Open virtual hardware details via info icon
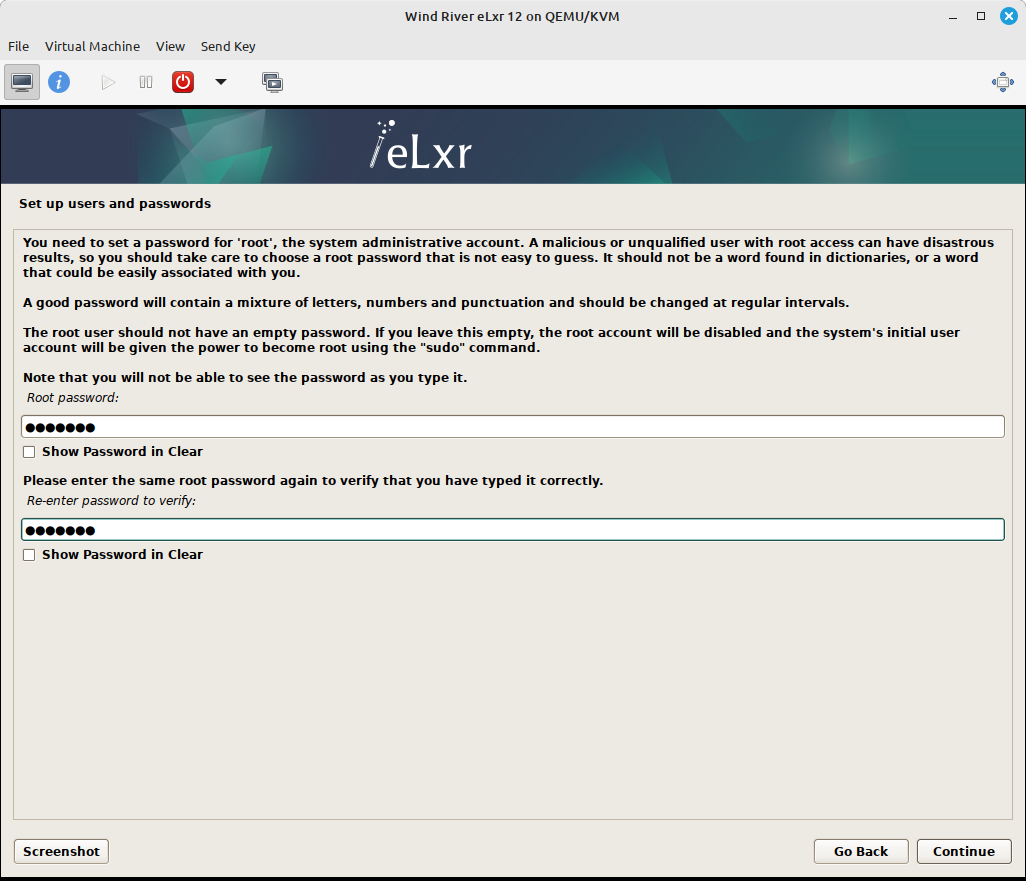 pos(59,81)
